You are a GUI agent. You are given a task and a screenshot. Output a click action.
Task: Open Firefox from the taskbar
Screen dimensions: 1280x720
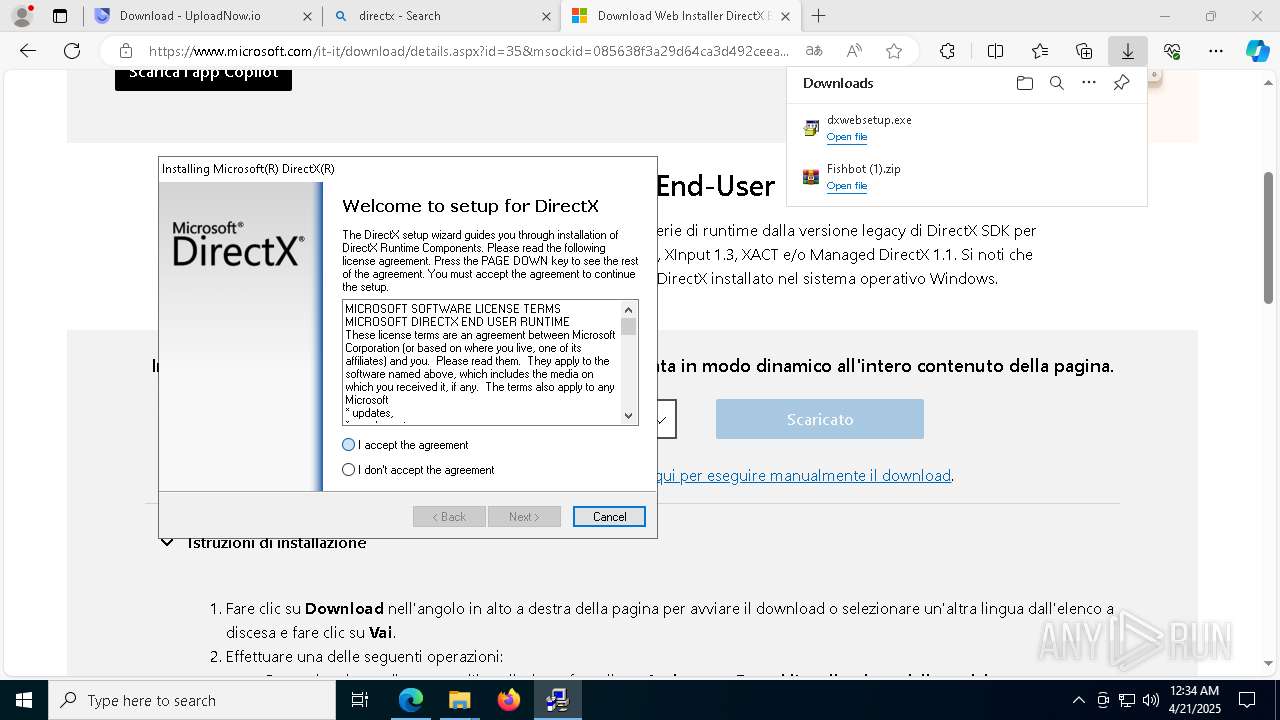(x=509, y=700)
